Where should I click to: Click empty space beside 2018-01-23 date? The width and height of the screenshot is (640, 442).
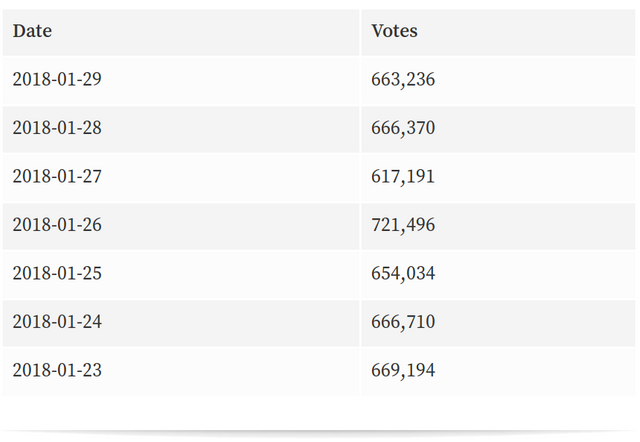click(x=231, y=371)
